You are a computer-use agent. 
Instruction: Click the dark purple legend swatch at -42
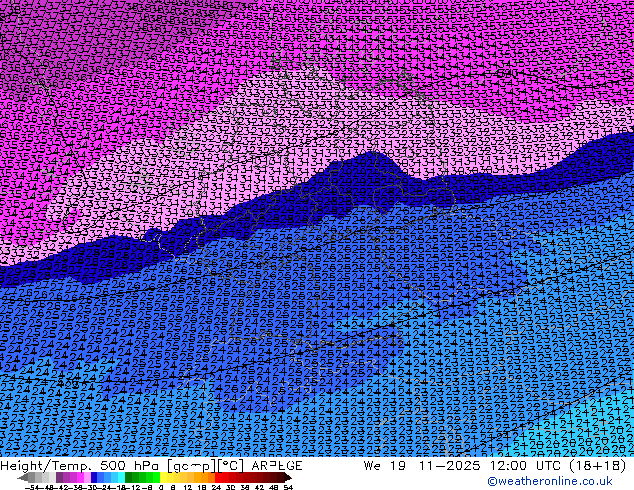59,478
